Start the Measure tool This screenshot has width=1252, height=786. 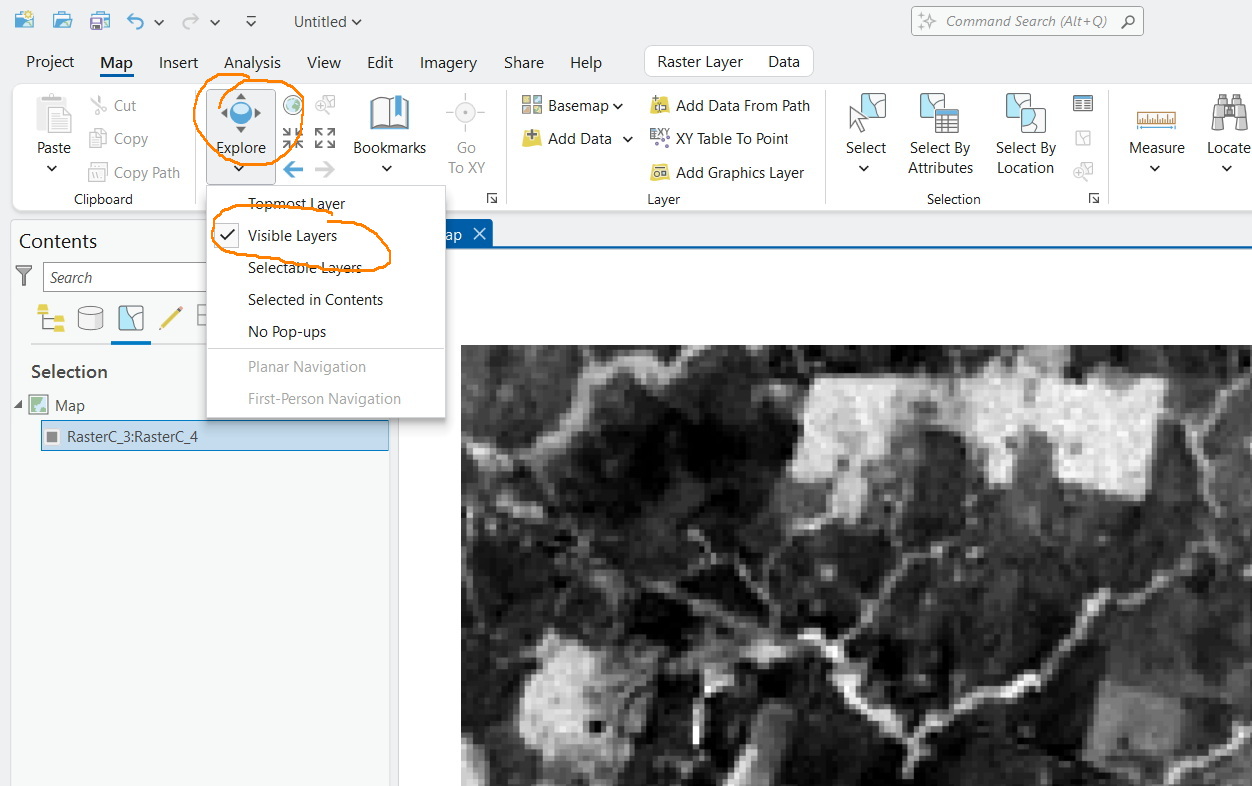1156,130
